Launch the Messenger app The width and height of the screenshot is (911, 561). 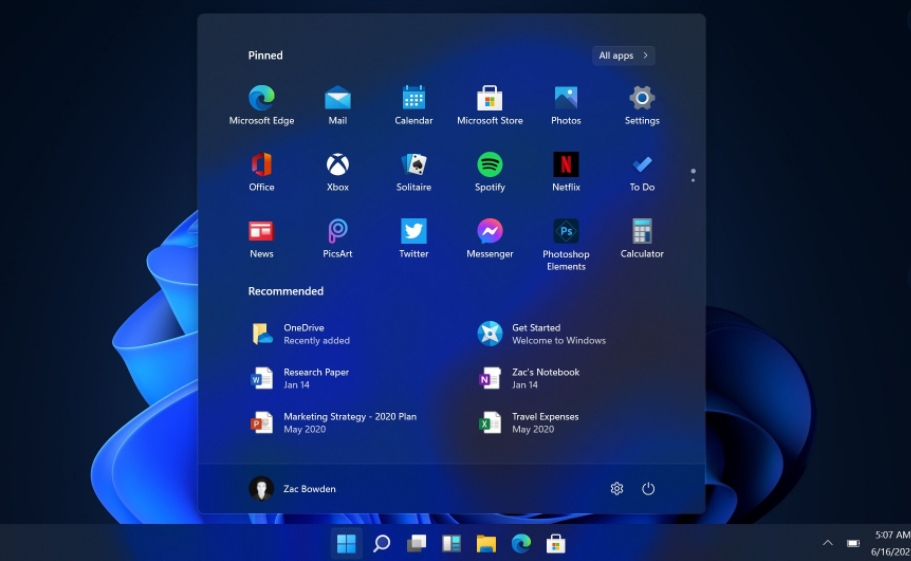click(490, 239)
